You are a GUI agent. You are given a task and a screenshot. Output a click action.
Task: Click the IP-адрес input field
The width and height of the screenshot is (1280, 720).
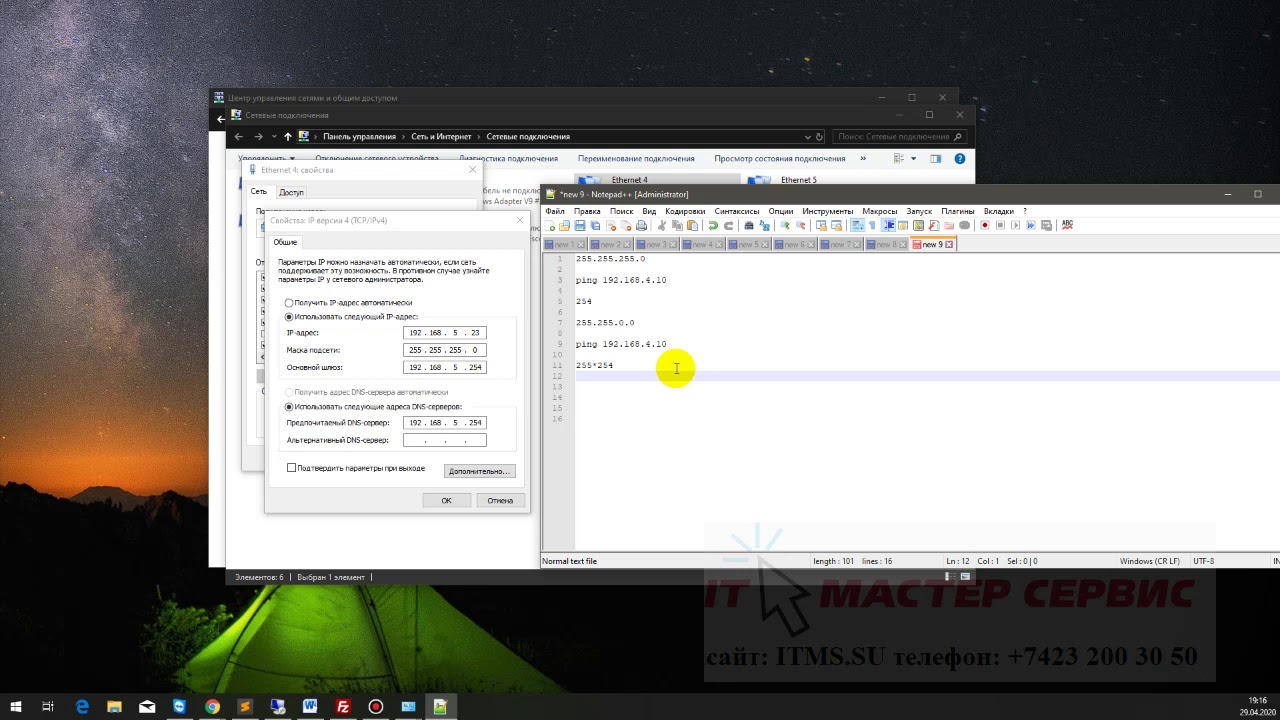(444, 332)
